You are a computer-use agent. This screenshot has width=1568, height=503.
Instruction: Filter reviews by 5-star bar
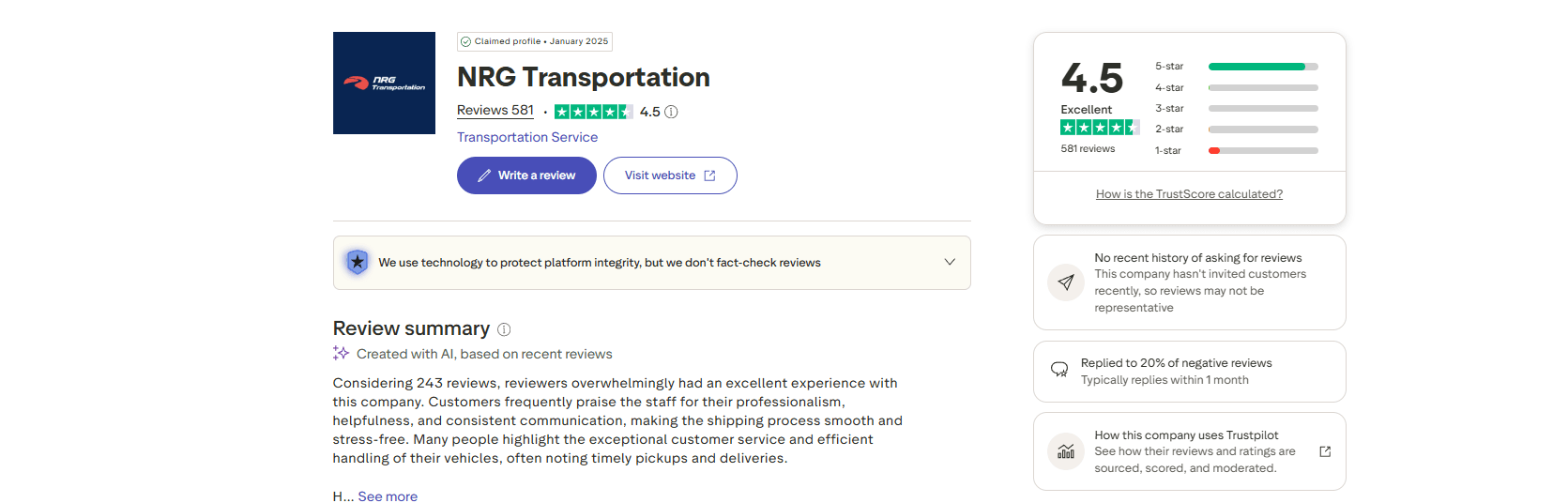(1263, 67)
